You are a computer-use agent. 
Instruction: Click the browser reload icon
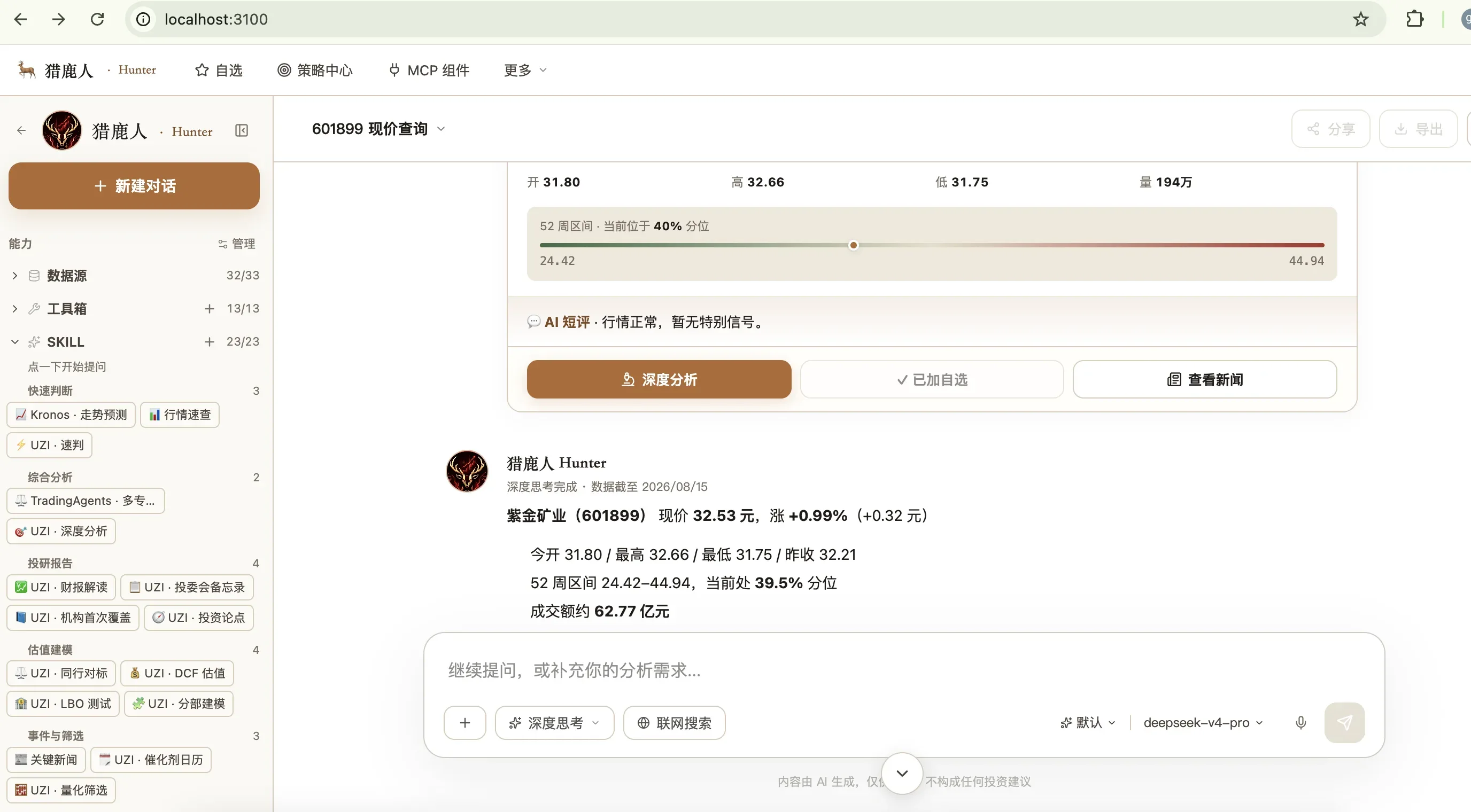pyautogui.click(x=98, y=19)
